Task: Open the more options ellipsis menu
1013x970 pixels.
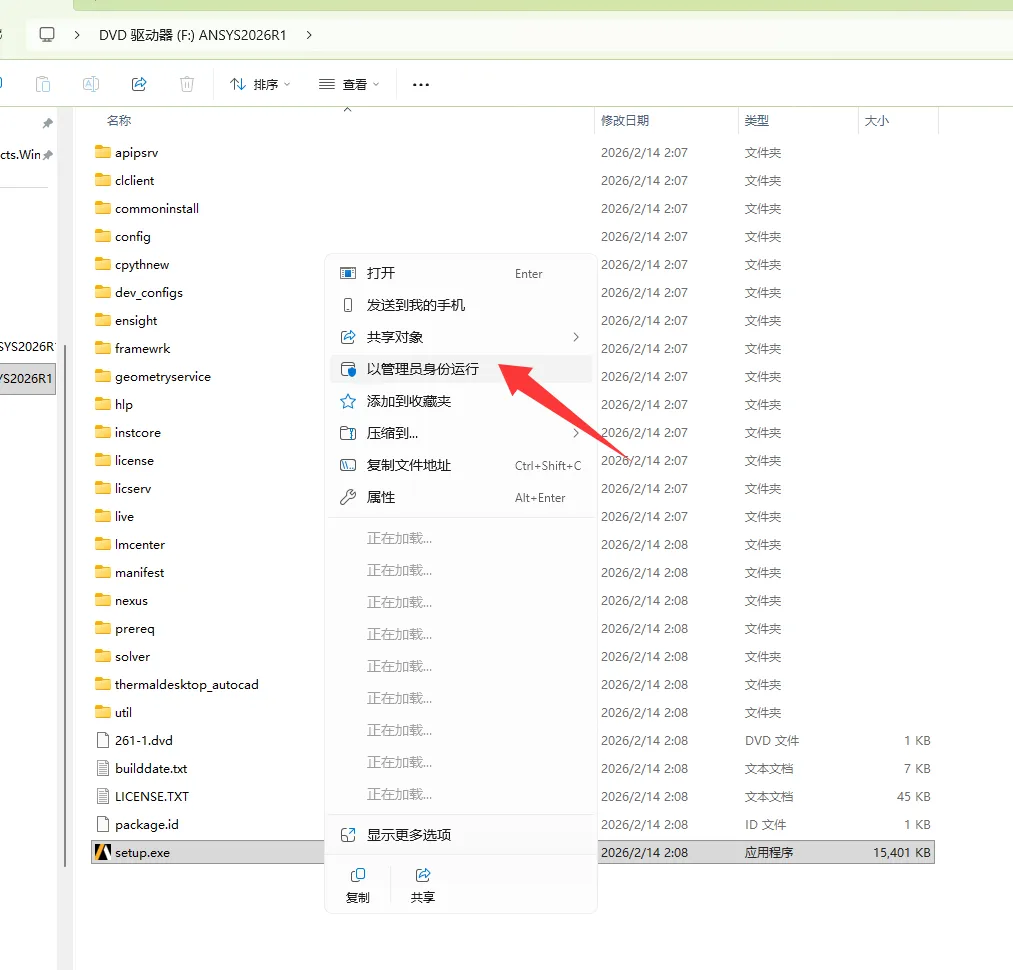Action: point(421,85)
